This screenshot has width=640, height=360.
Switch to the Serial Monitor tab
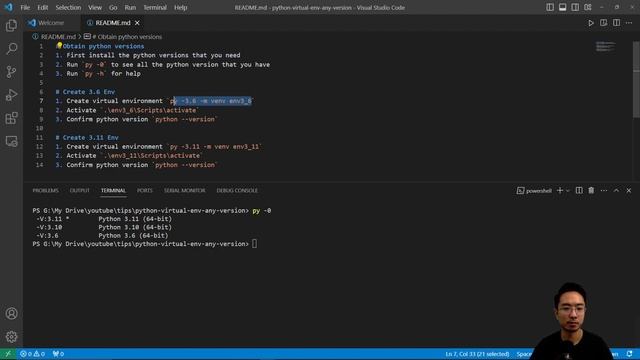click(184, 191)
